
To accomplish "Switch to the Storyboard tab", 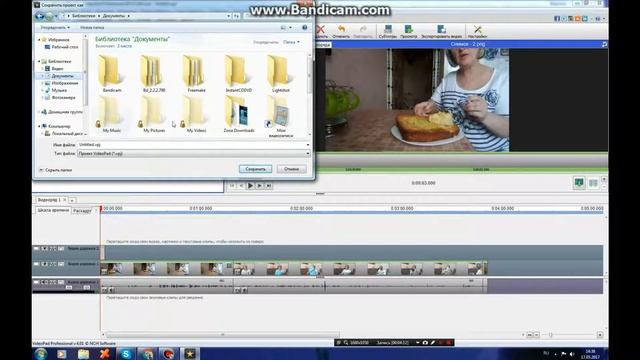I will tap(82, 211).
